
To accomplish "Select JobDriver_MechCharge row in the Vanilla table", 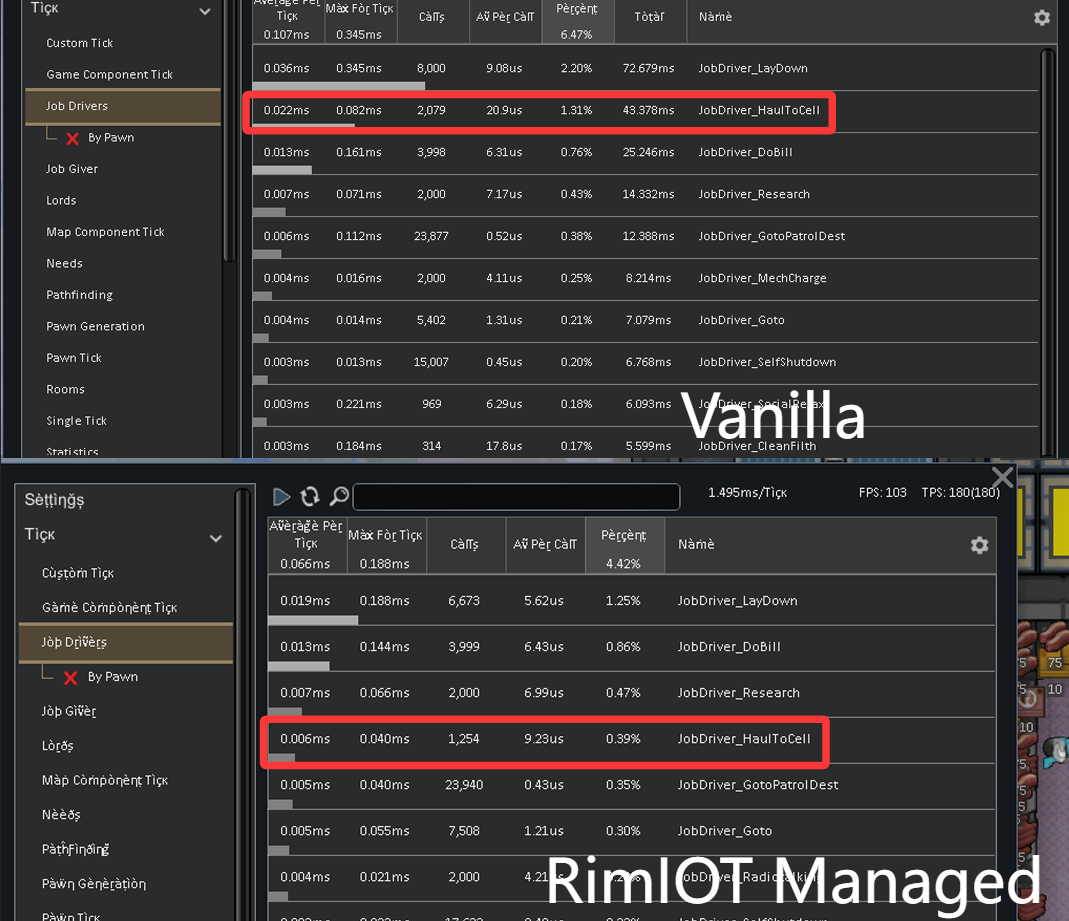I will point(645,279).
